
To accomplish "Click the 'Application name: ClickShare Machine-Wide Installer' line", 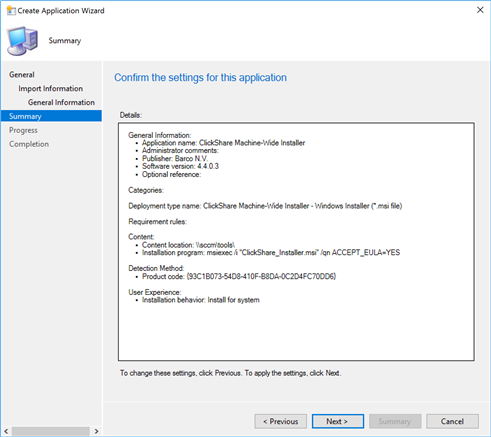I will point(223,143).
